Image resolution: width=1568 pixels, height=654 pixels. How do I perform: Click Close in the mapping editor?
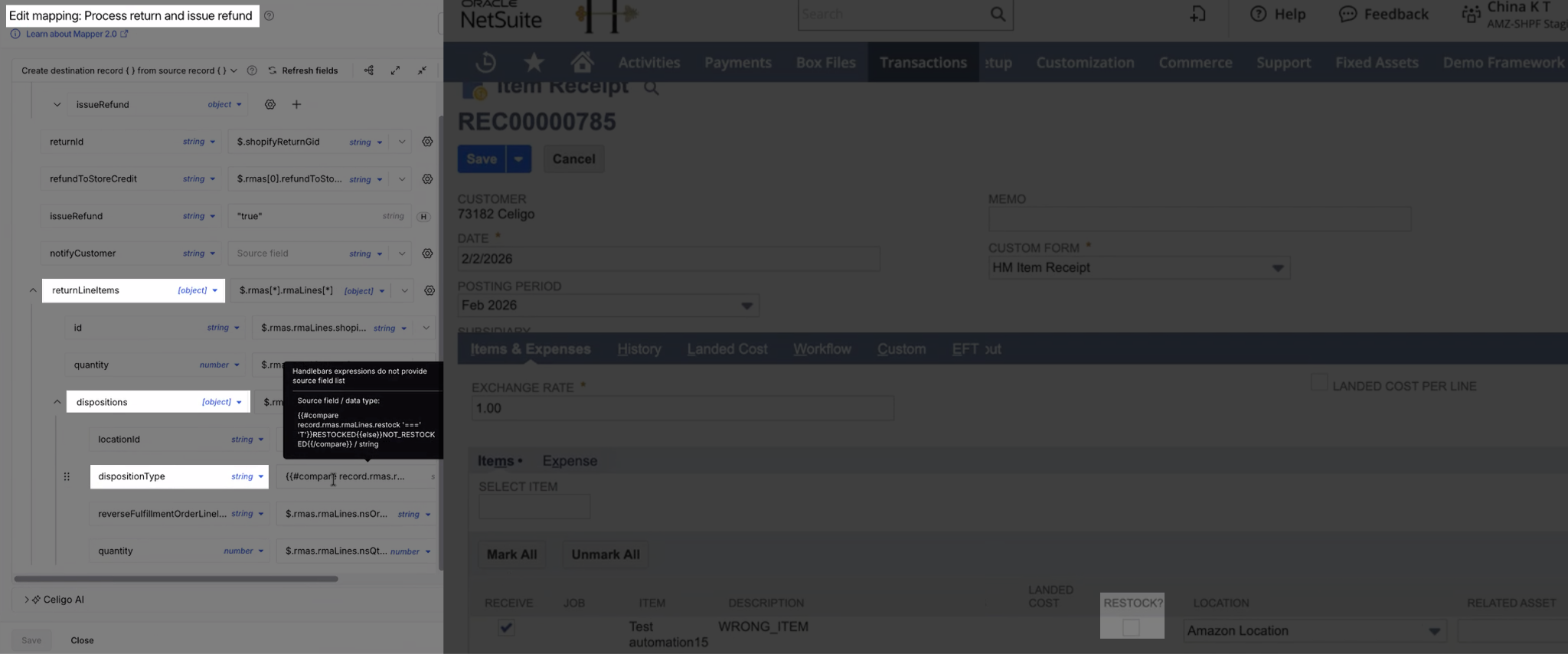pos(82,640)
